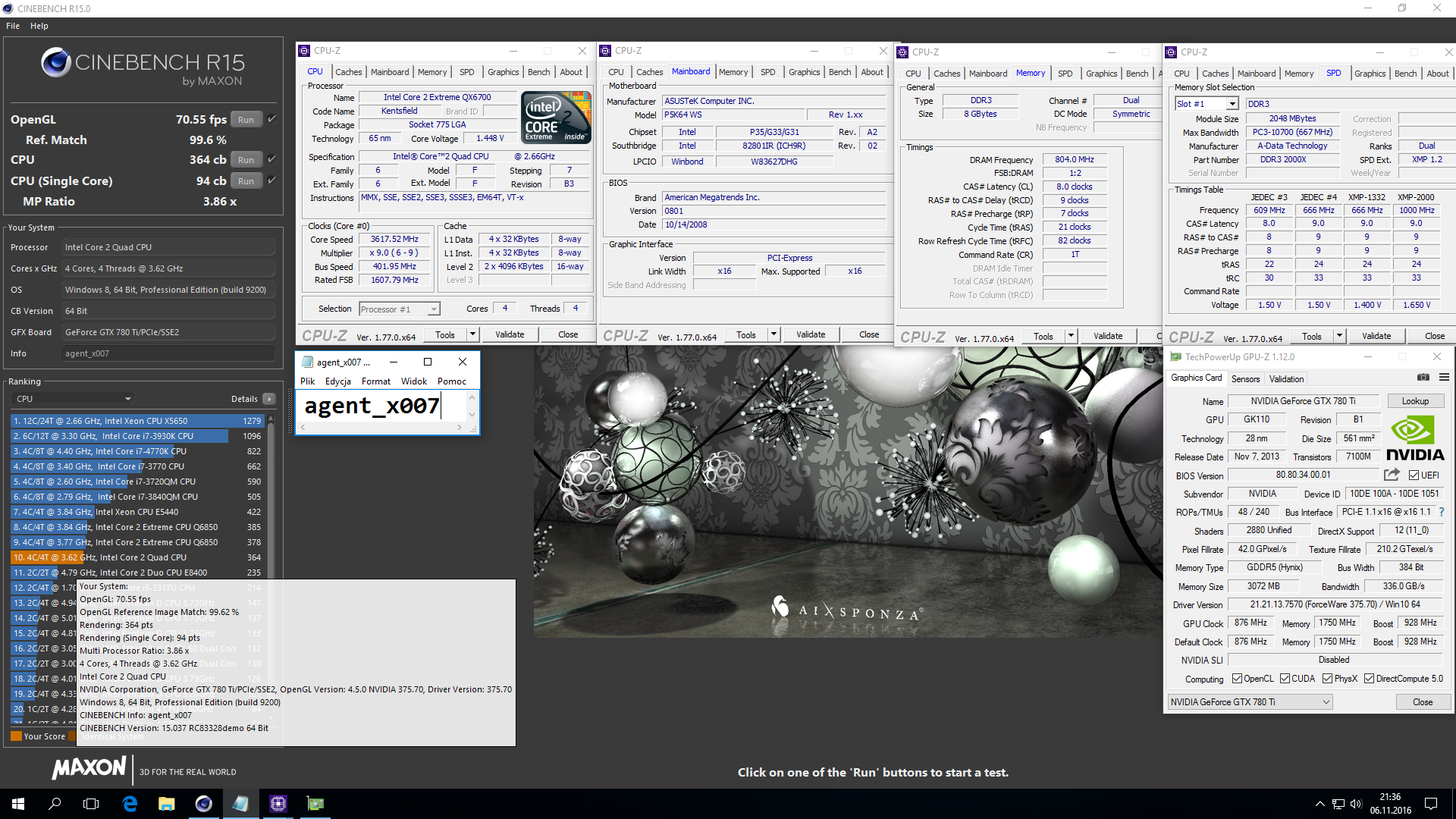The height and width of the screenshot is (819, 1456).
Task: Toggle the OpenGL test checkmark
Action: coord(271,119)
